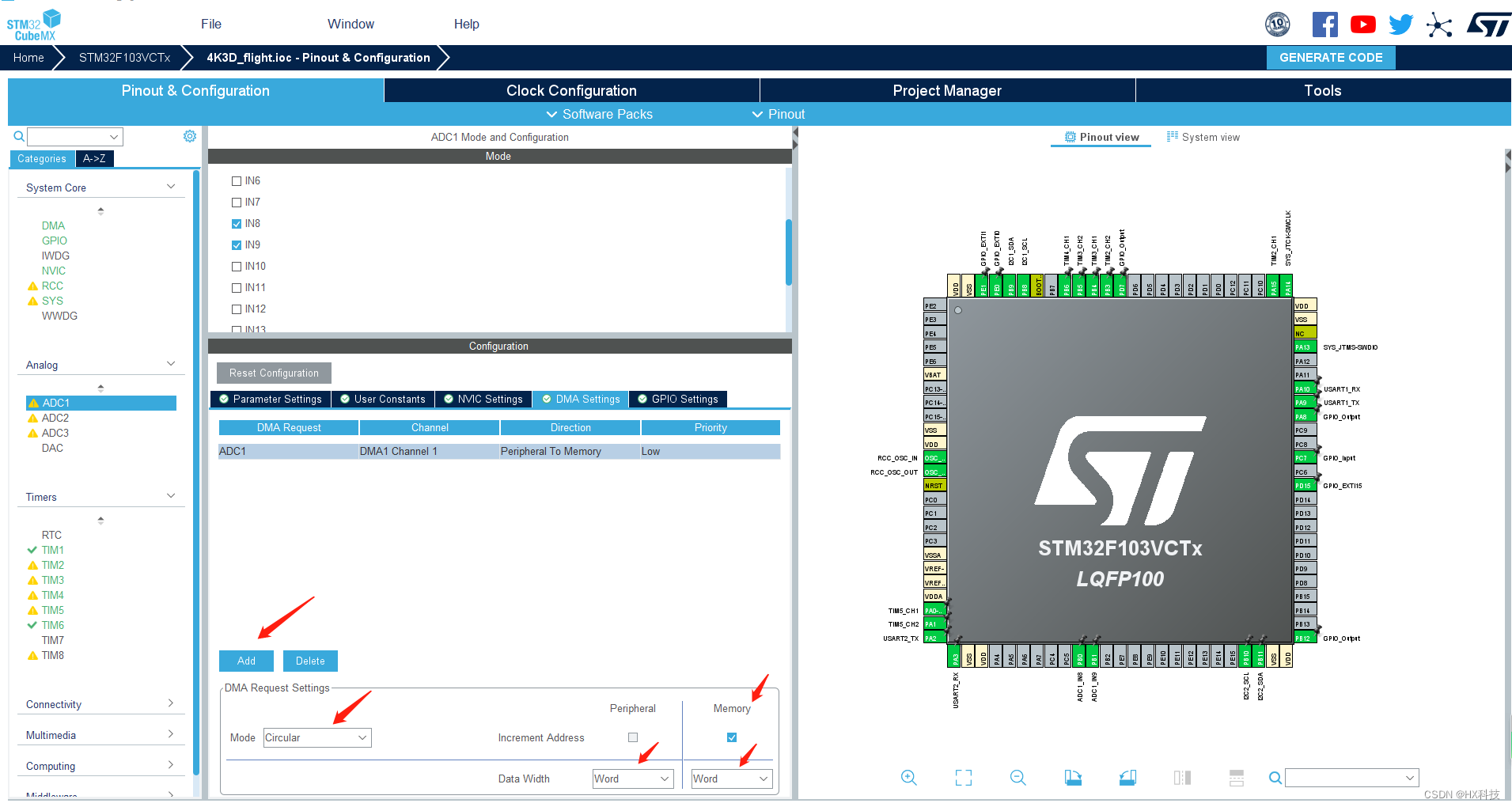
Task: Uncheck the IN8 channel checkbox
Action: pos(237,224)
